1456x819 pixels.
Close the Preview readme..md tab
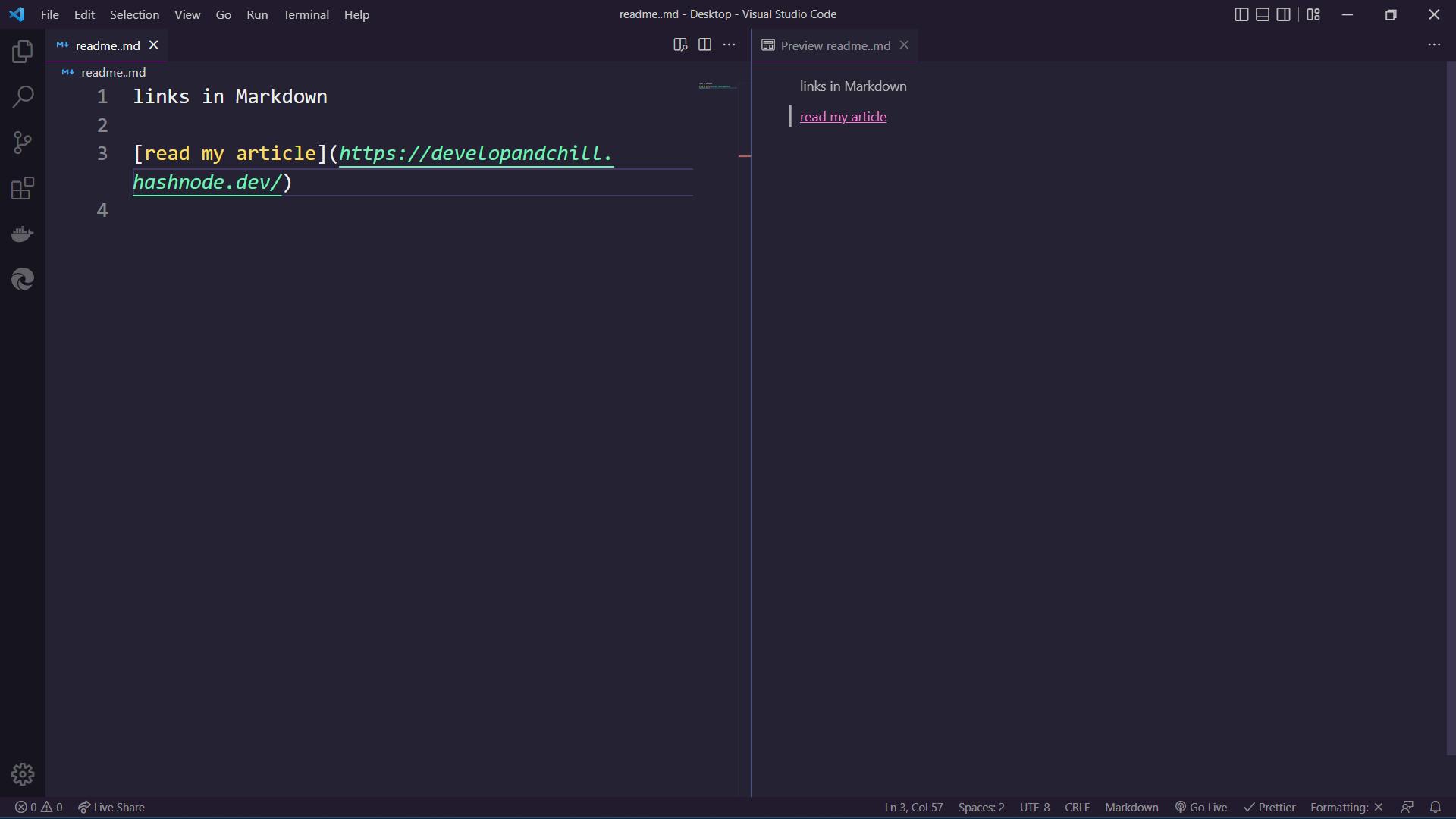point(904,45)
